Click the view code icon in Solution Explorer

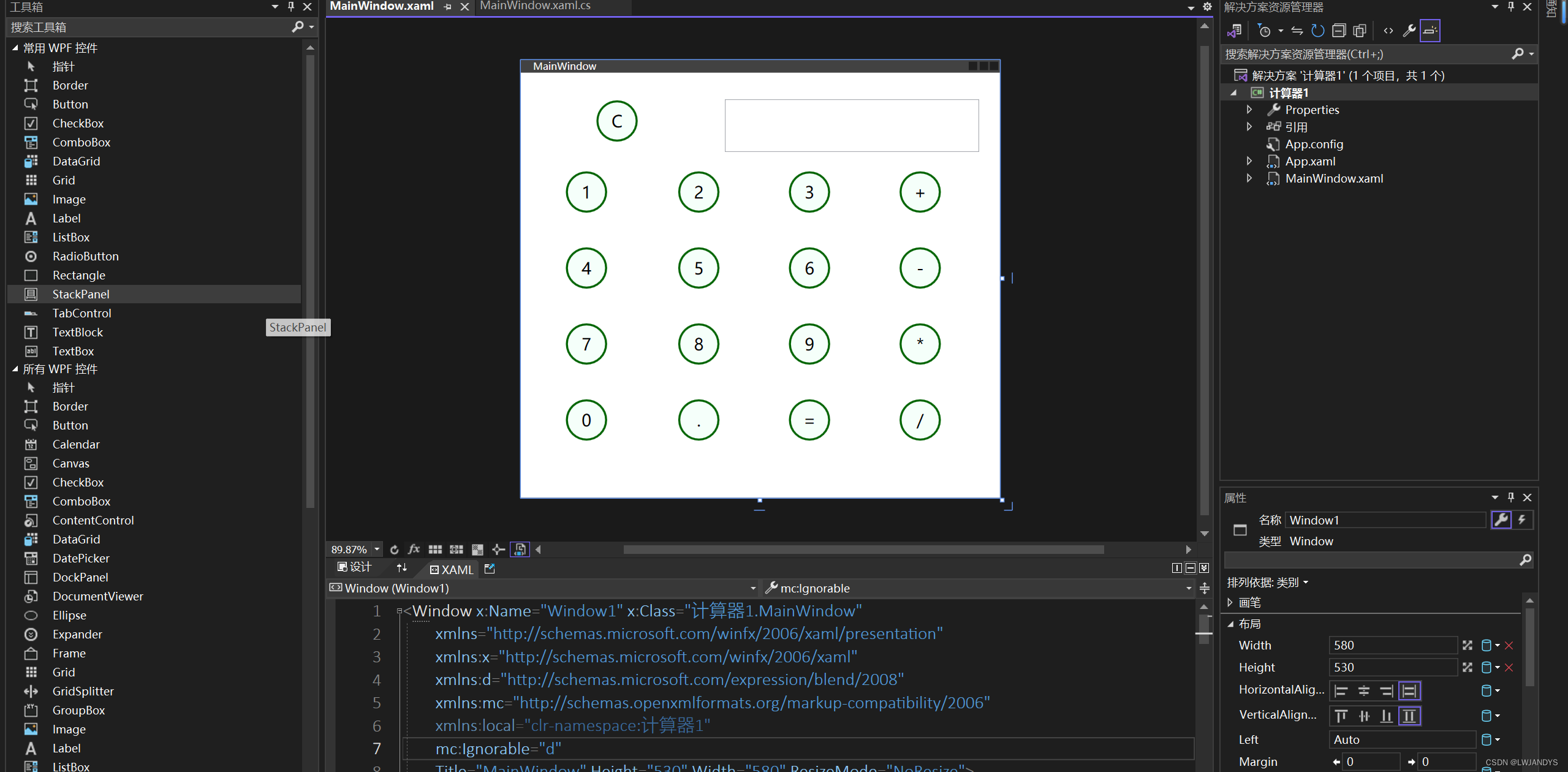click(1388, 31)
